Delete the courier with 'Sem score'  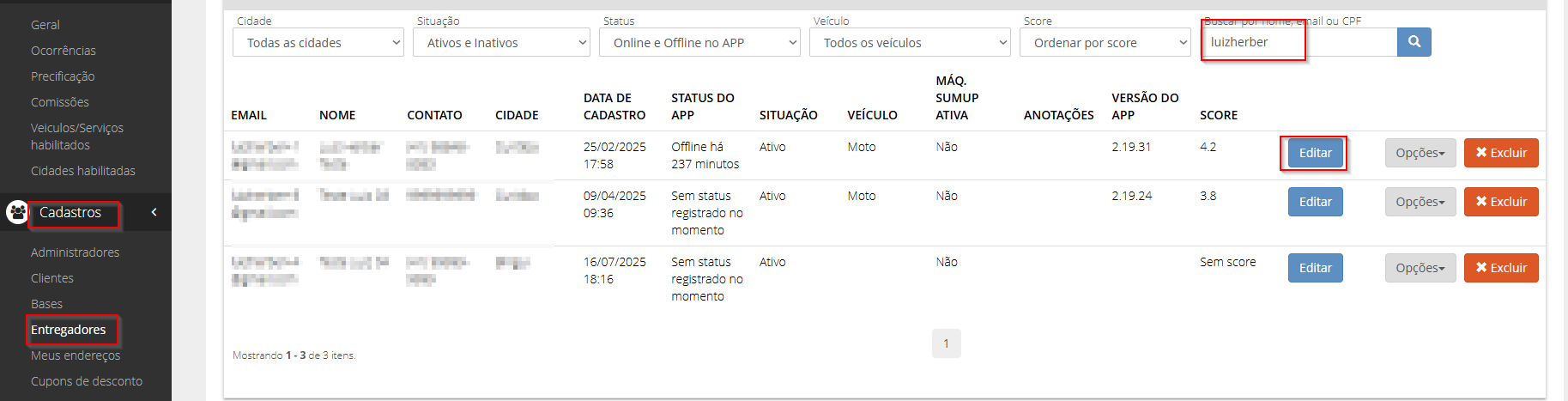point(1501,268)
